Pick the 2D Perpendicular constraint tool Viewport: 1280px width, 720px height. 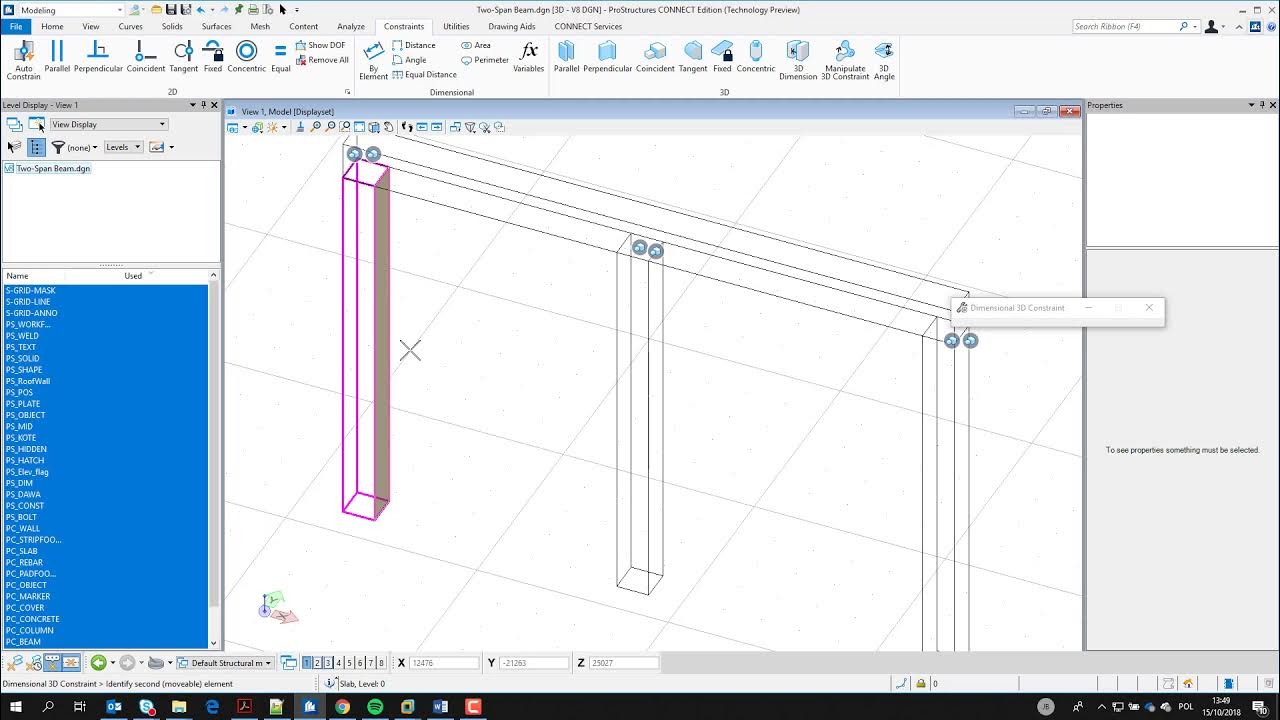point(98,58)
